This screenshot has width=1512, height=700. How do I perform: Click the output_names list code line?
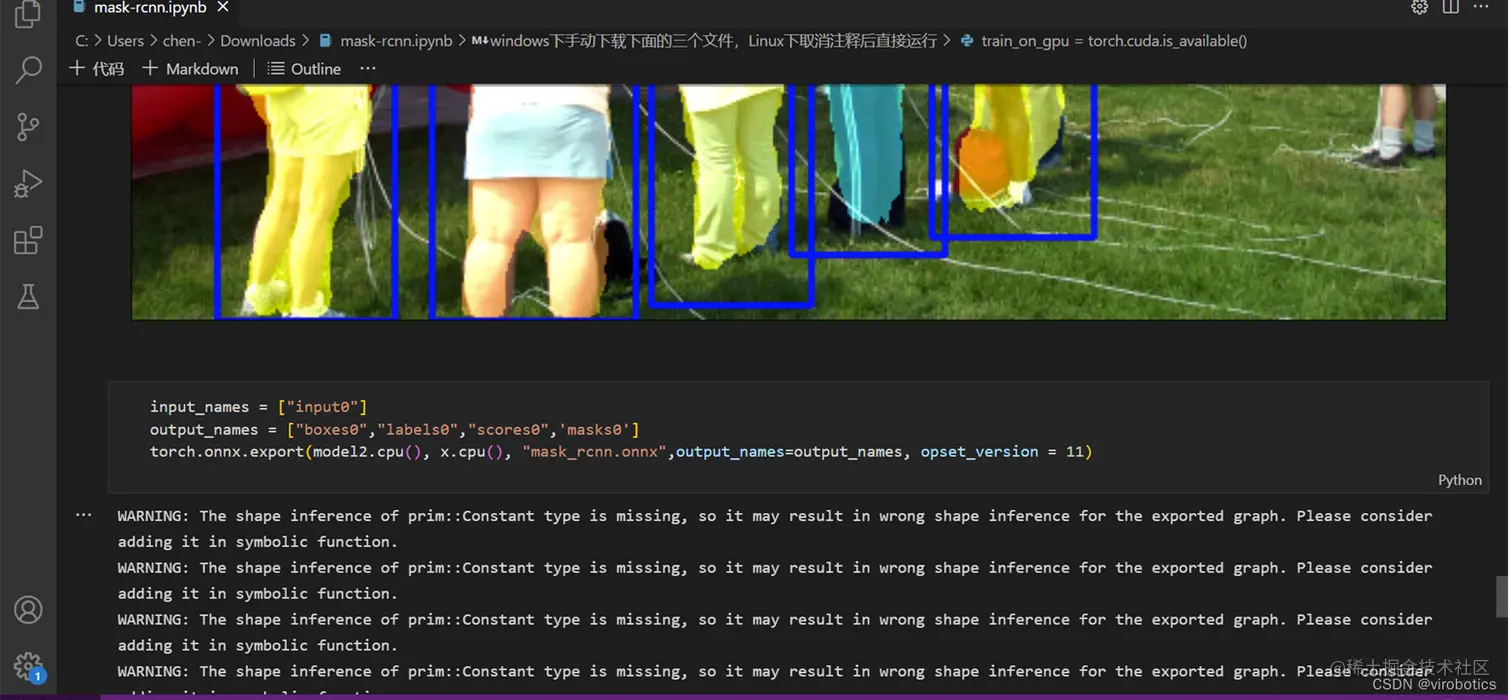(x=394, y=429)
